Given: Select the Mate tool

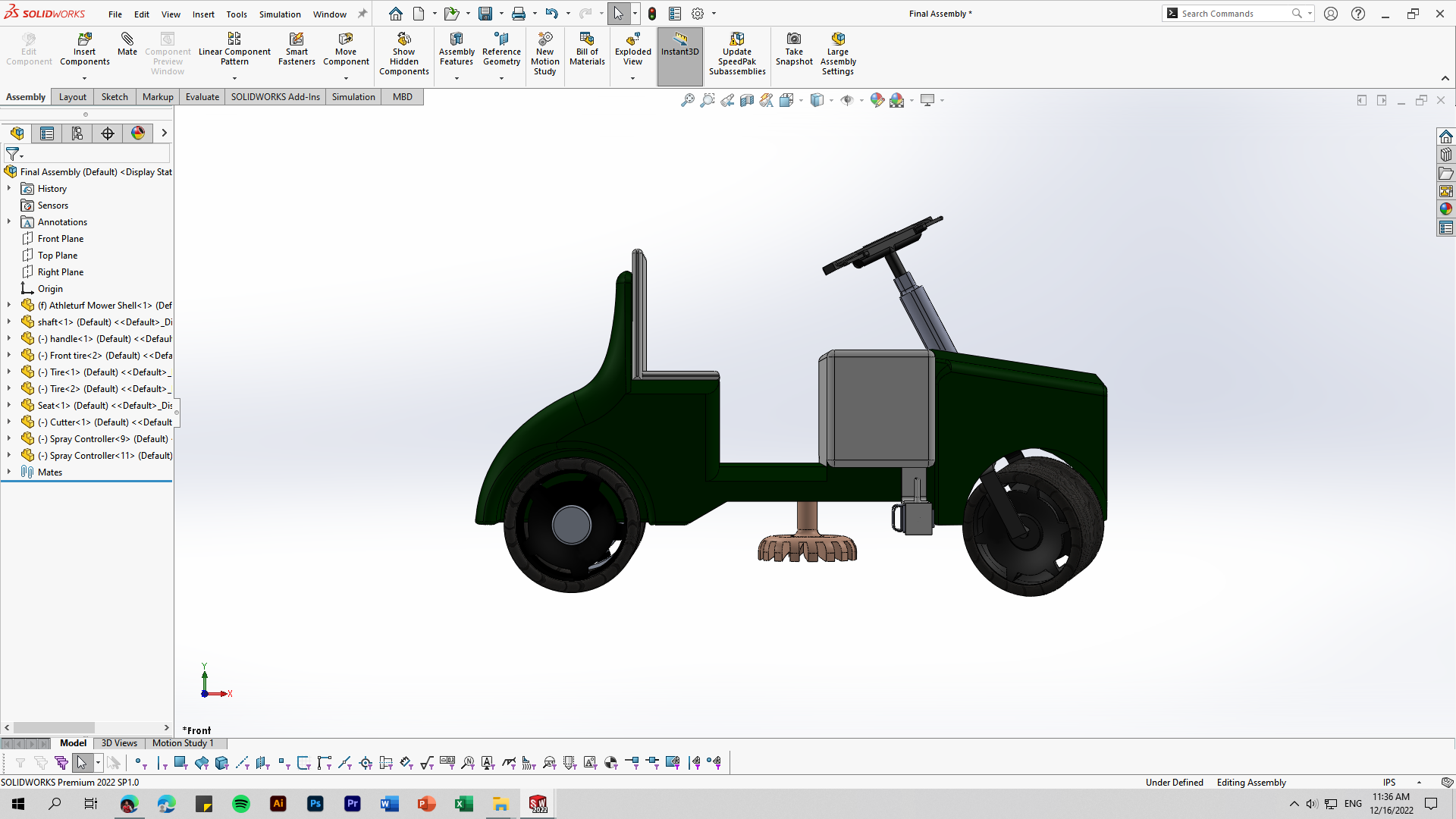Looking at the screenshot, I should click(127, 44).
